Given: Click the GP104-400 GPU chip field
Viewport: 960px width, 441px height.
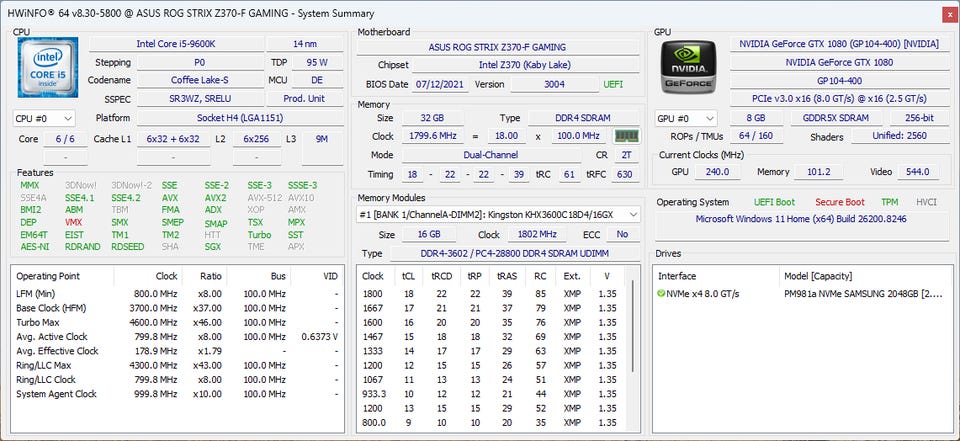Looking at the screenshot, I should click(839, 81).
